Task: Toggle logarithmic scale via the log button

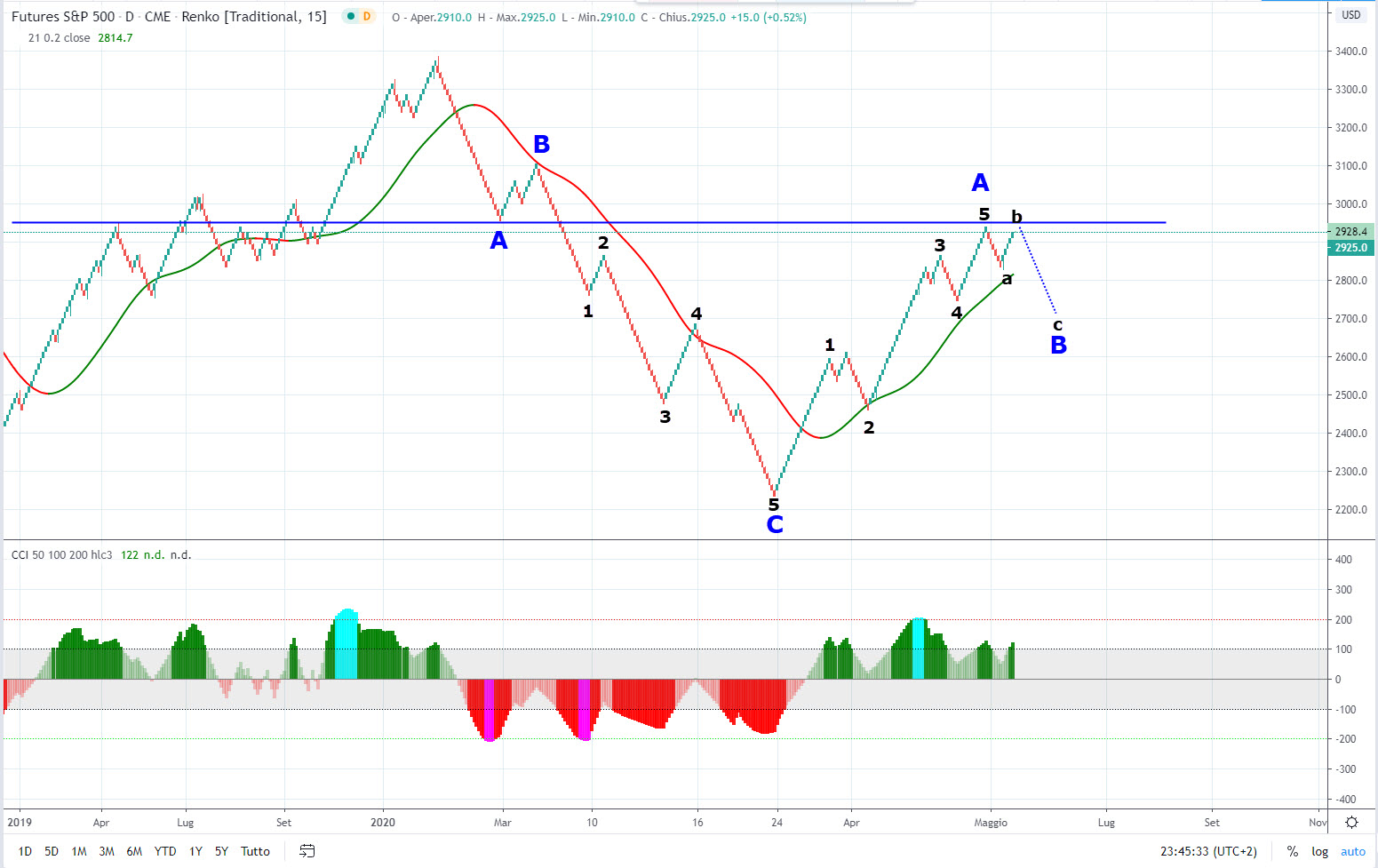Action: coord(1320,851)
